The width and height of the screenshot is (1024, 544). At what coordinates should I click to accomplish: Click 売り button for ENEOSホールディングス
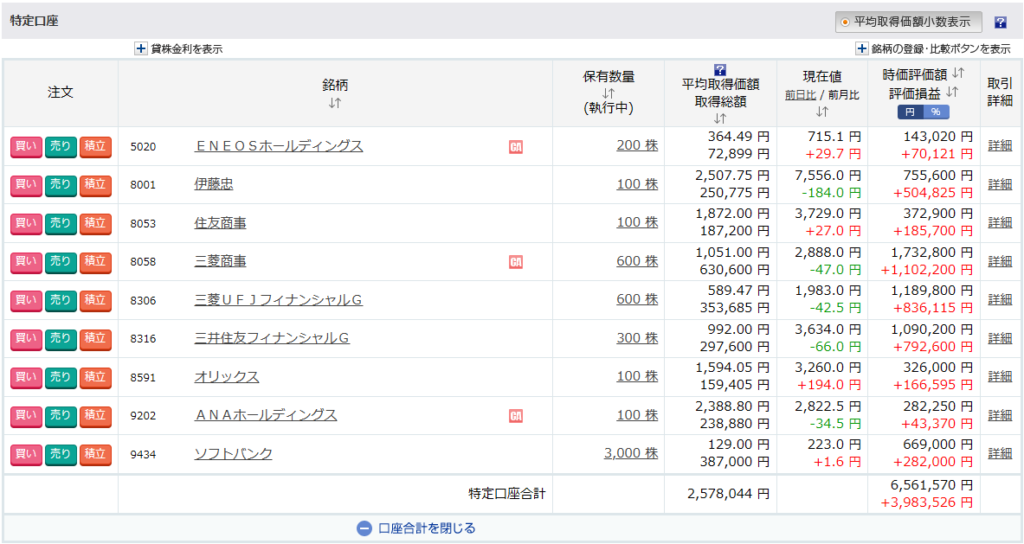[61, 146]
